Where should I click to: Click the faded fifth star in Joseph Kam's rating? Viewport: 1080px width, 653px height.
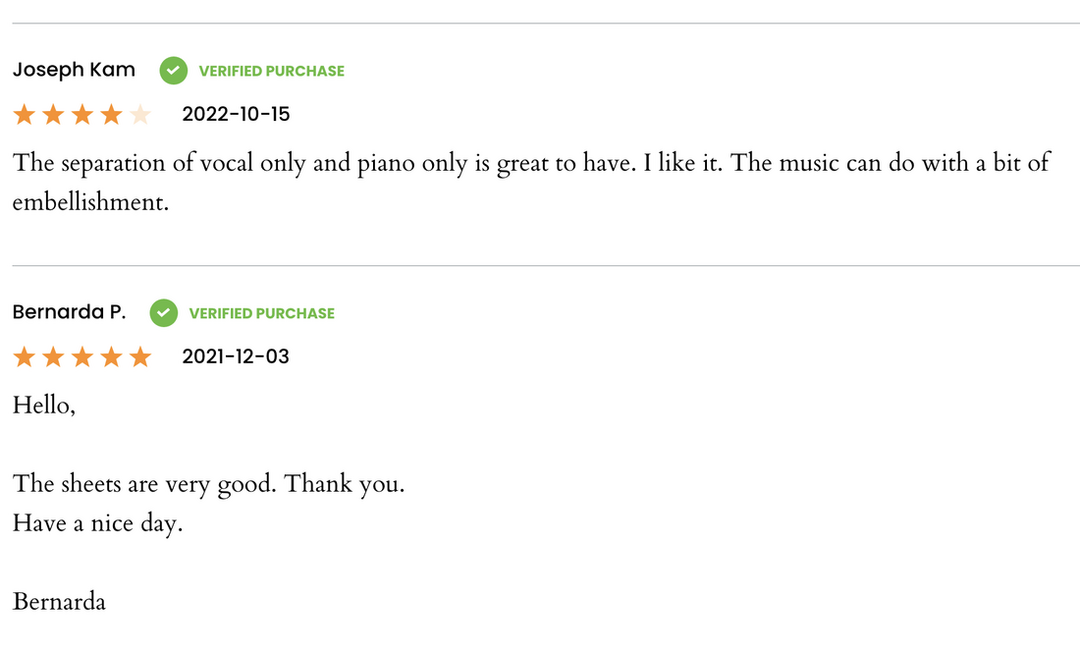[x=140, y=115]
